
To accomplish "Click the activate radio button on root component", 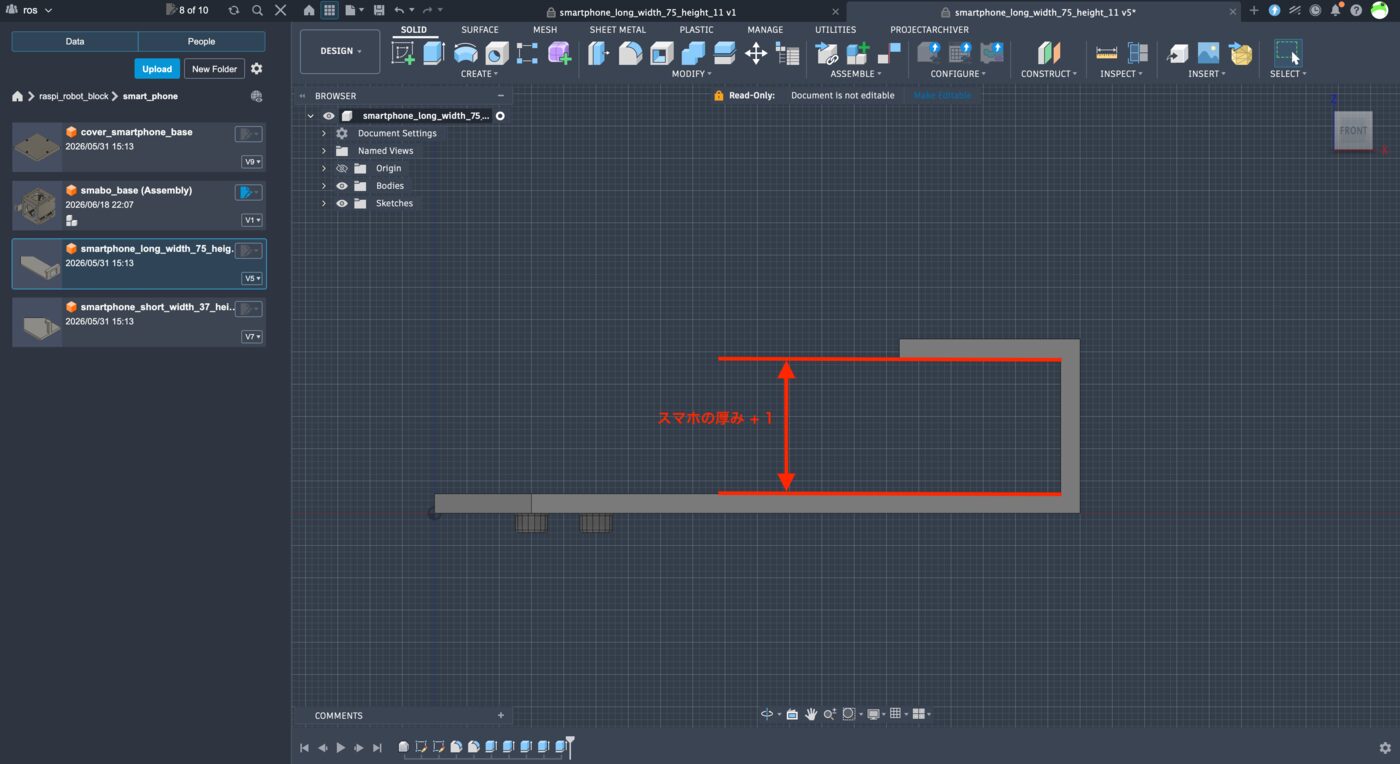I will tap(500, 116).
